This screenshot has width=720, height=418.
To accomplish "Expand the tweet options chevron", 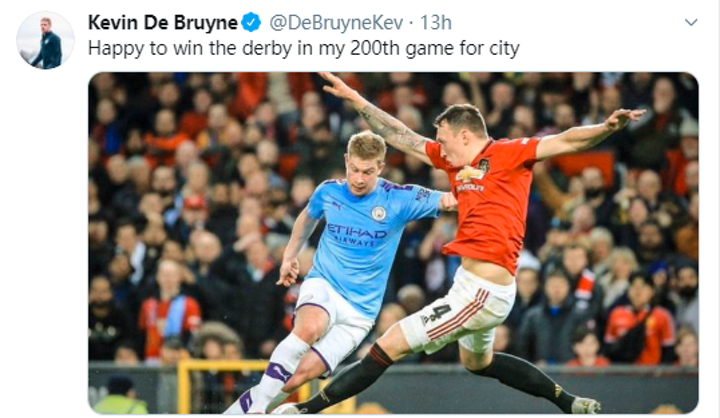I will click(691, 22).
